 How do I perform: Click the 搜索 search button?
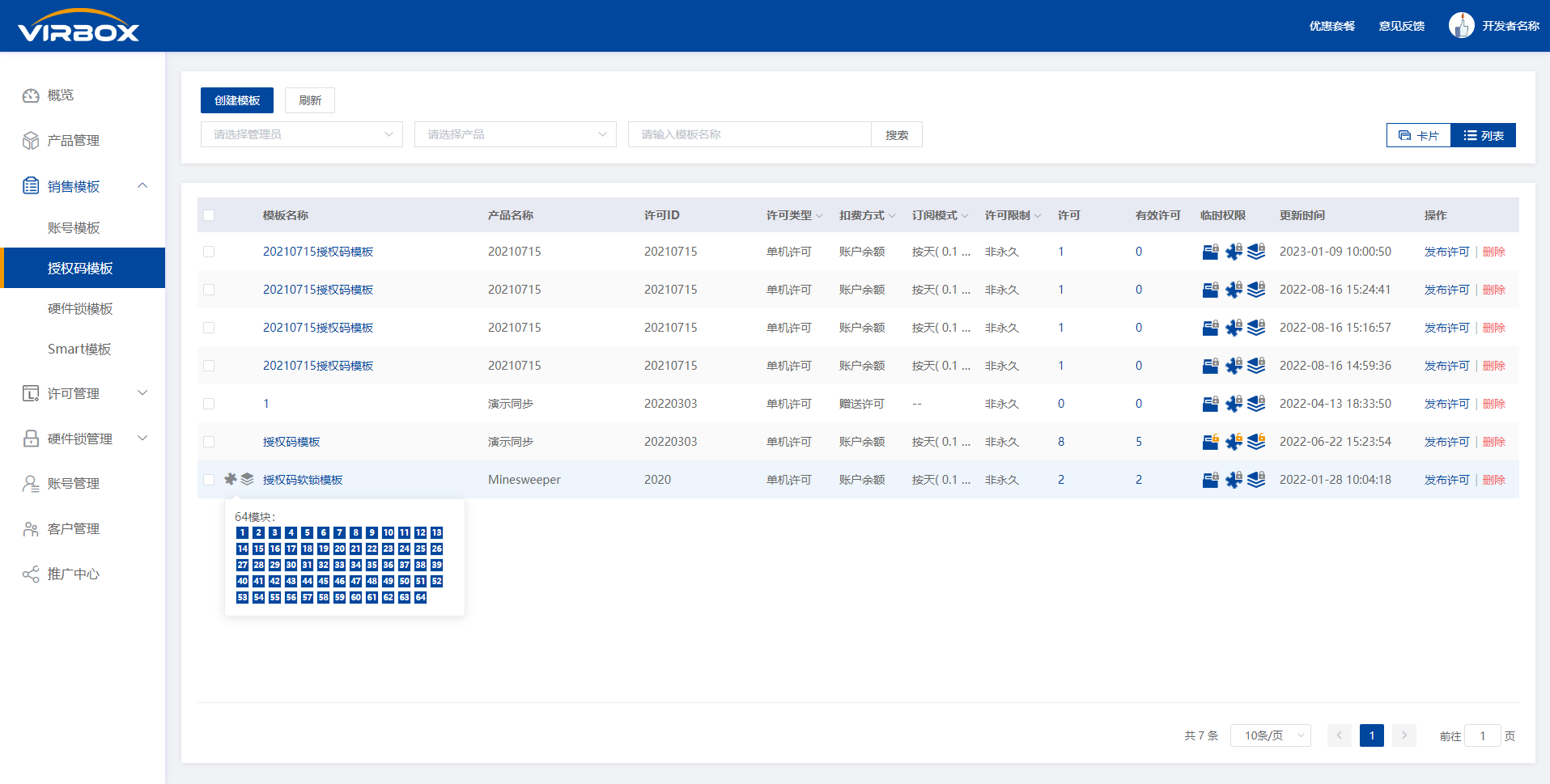[x=897, y=134]
